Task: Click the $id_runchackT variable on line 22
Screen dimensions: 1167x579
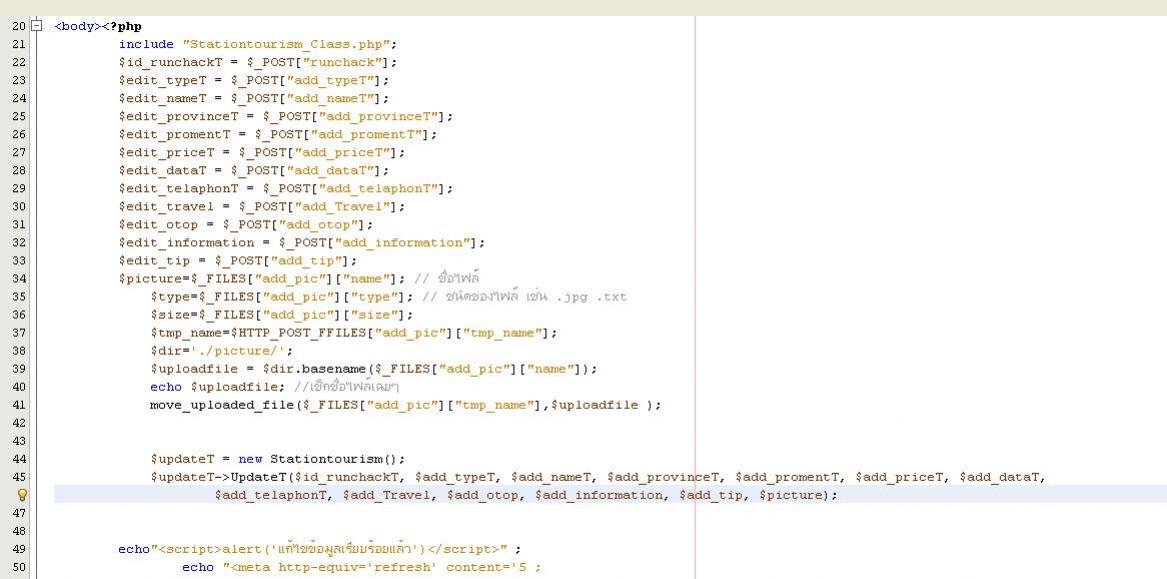Action: click(x=170, y=62)
